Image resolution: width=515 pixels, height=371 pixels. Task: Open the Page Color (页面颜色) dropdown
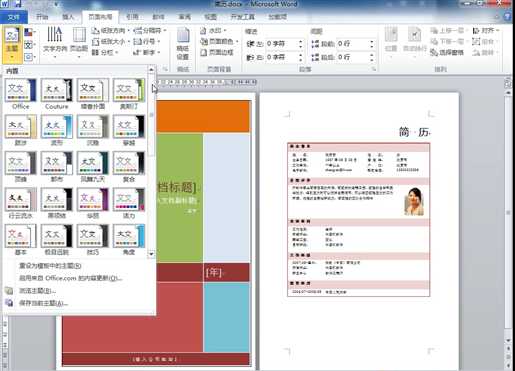219,42
